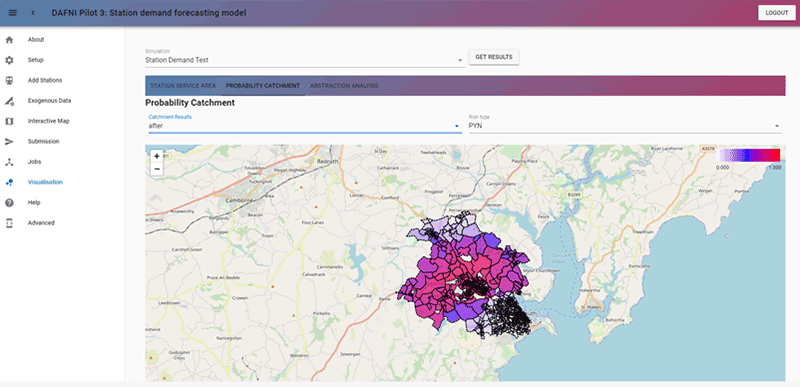Click the LOGOUT button
800x387 pixels.
point(777,13)
